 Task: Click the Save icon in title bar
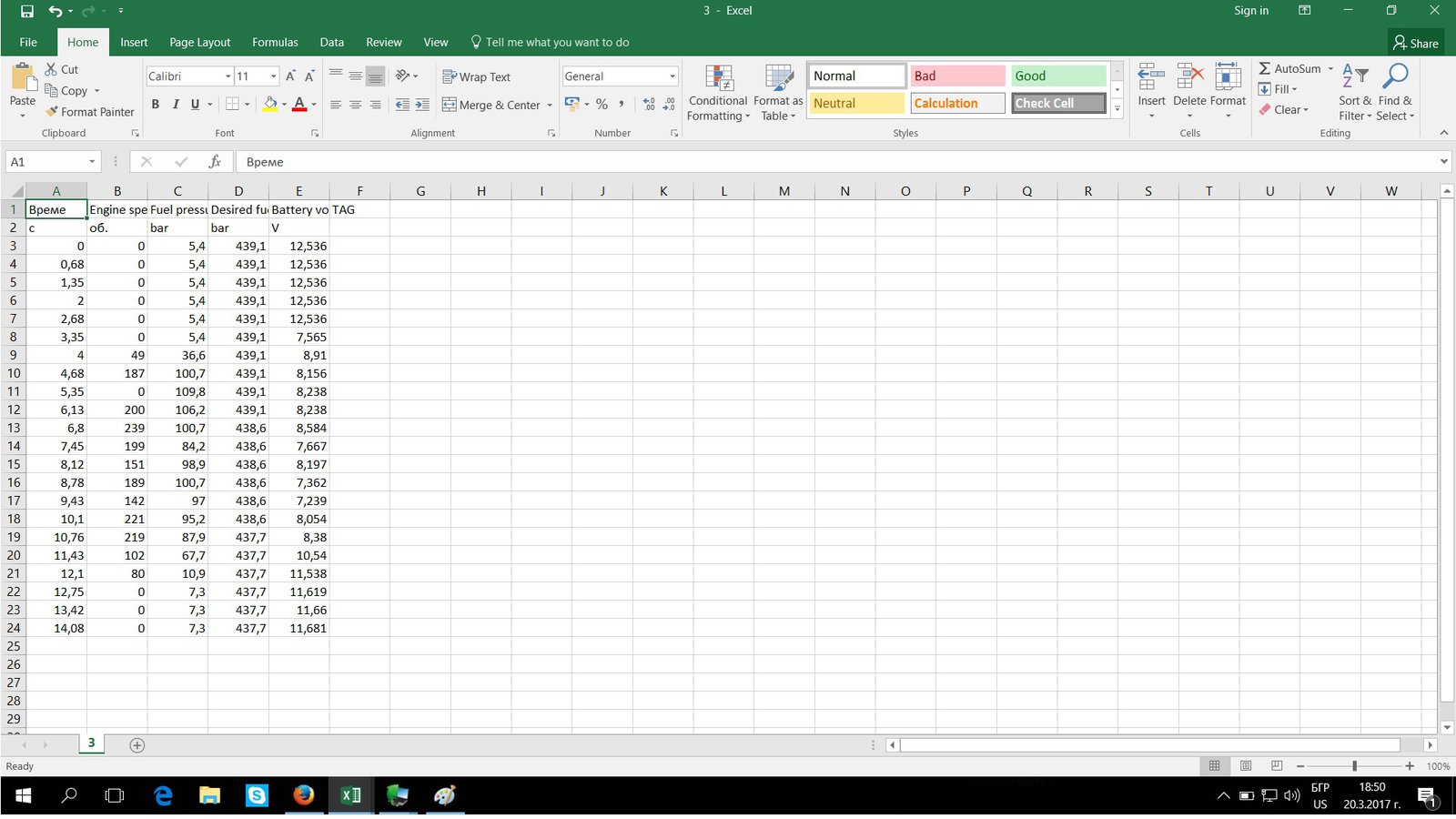coord(26,11)
